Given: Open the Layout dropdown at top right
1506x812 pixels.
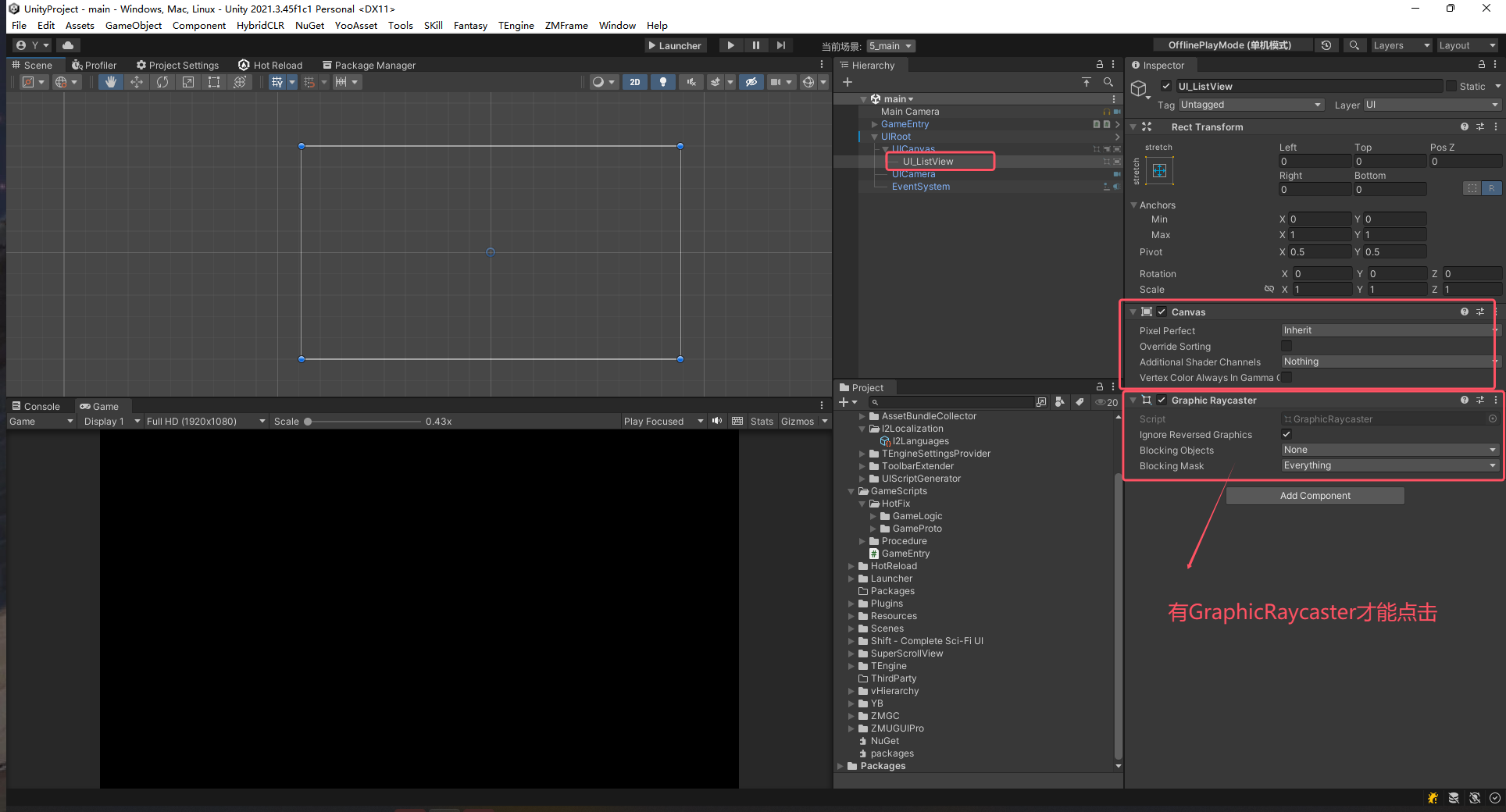Looking at the screenshot, I should pos(1467,45).
